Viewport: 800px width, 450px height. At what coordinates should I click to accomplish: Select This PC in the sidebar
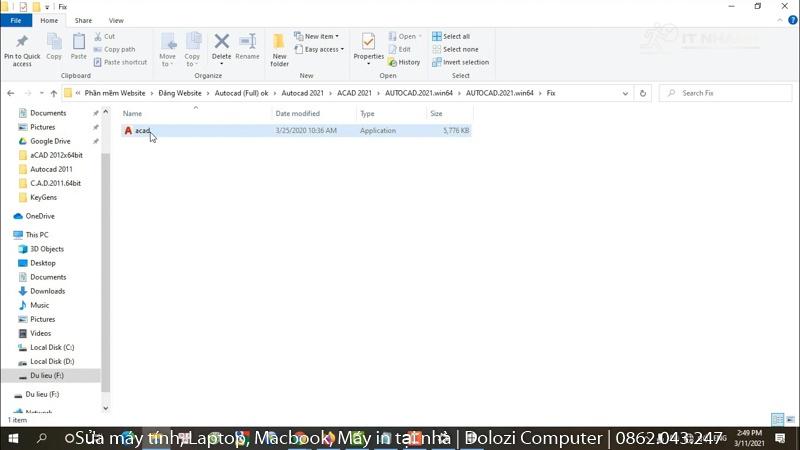tap(37, 235)
